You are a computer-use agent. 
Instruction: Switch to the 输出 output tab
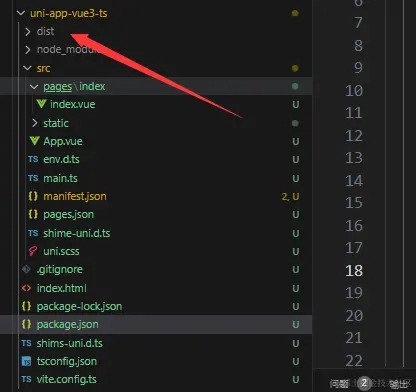click(398, 383)
